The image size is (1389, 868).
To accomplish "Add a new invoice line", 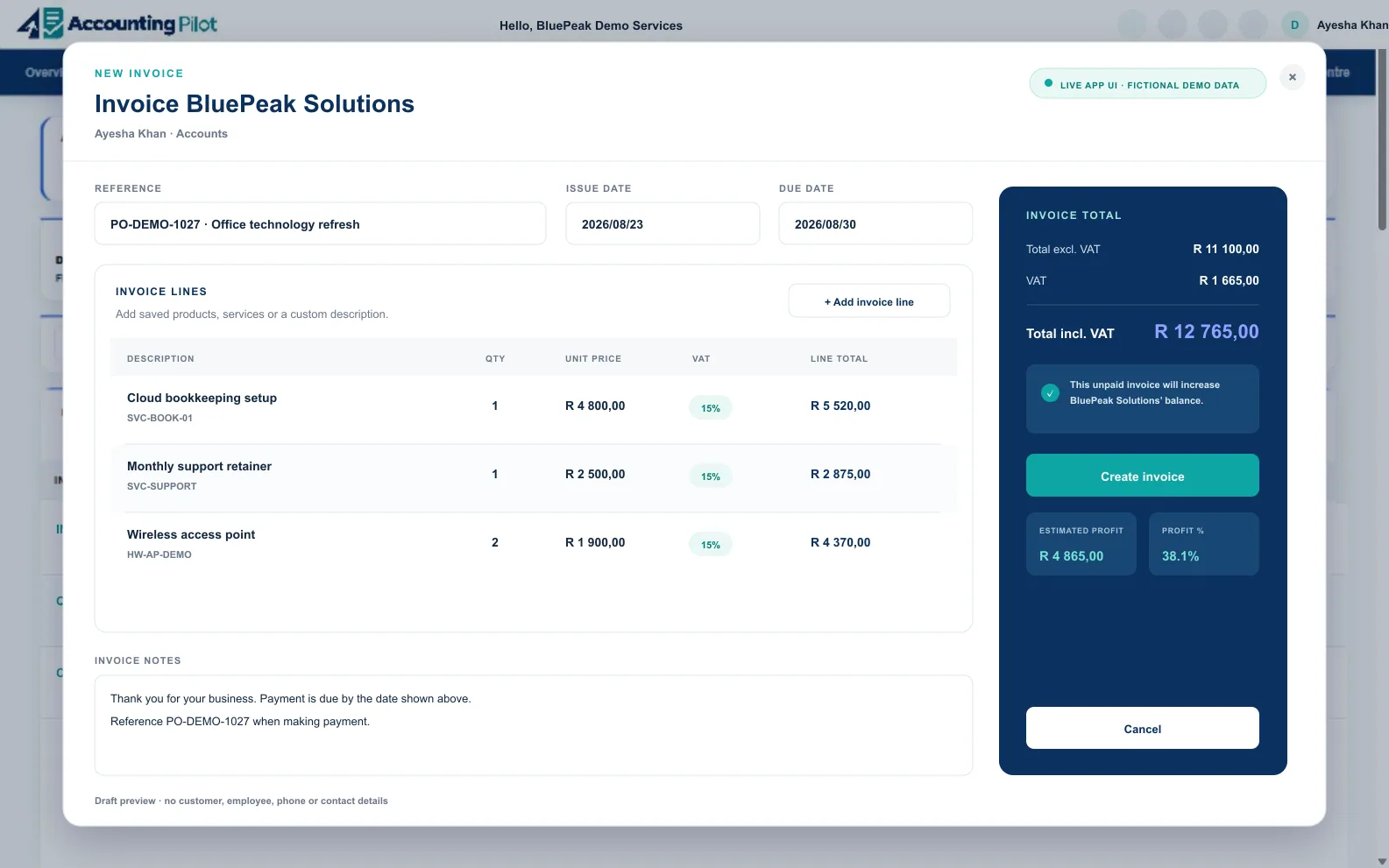I will (x=868, y=301).
